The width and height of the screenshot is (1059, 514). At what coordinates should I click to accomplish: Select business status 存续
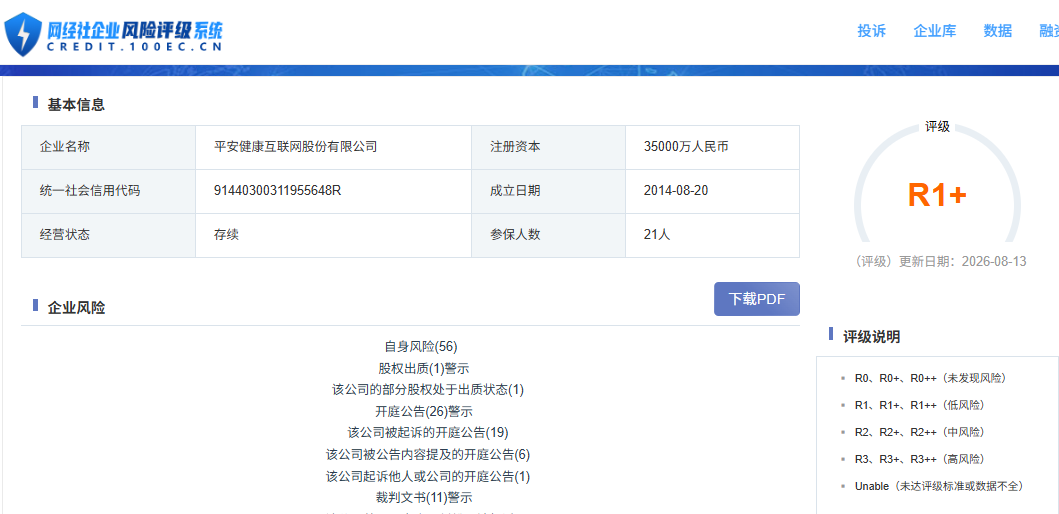[226, 235]
